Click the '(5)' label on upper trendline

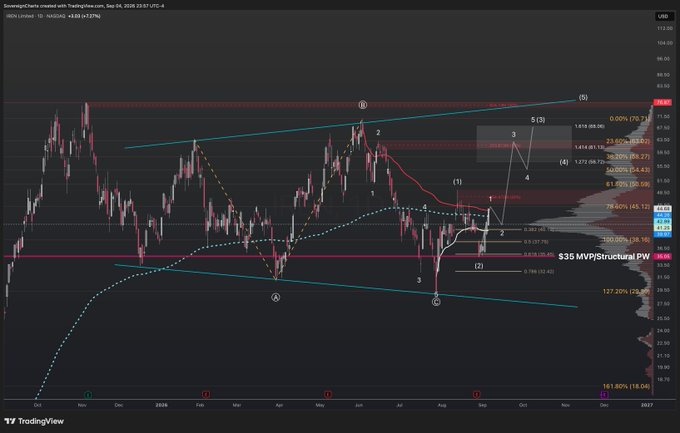[x=583, y=97]
